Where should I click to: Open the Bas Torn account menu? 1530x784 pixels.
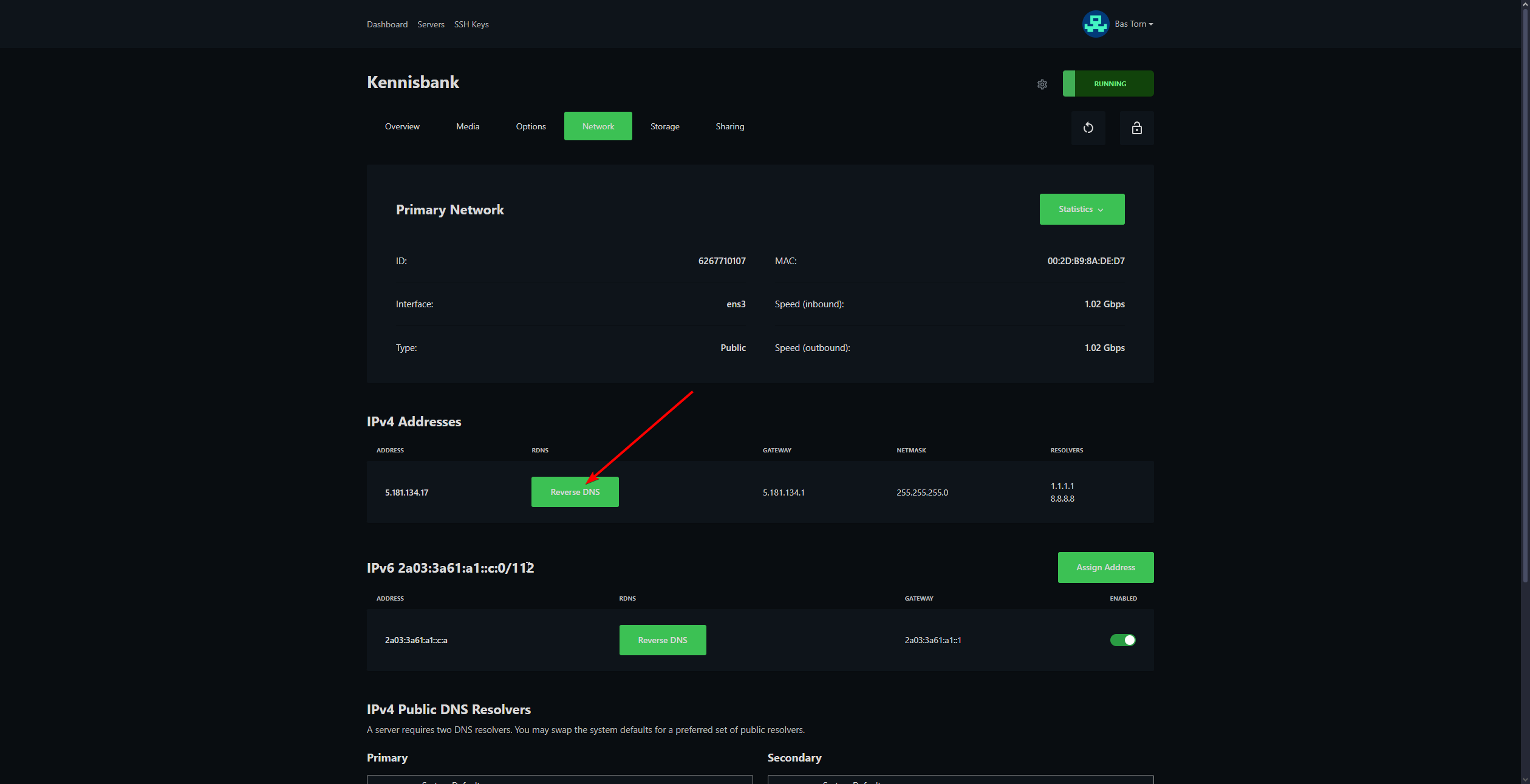coord(1133,24)
